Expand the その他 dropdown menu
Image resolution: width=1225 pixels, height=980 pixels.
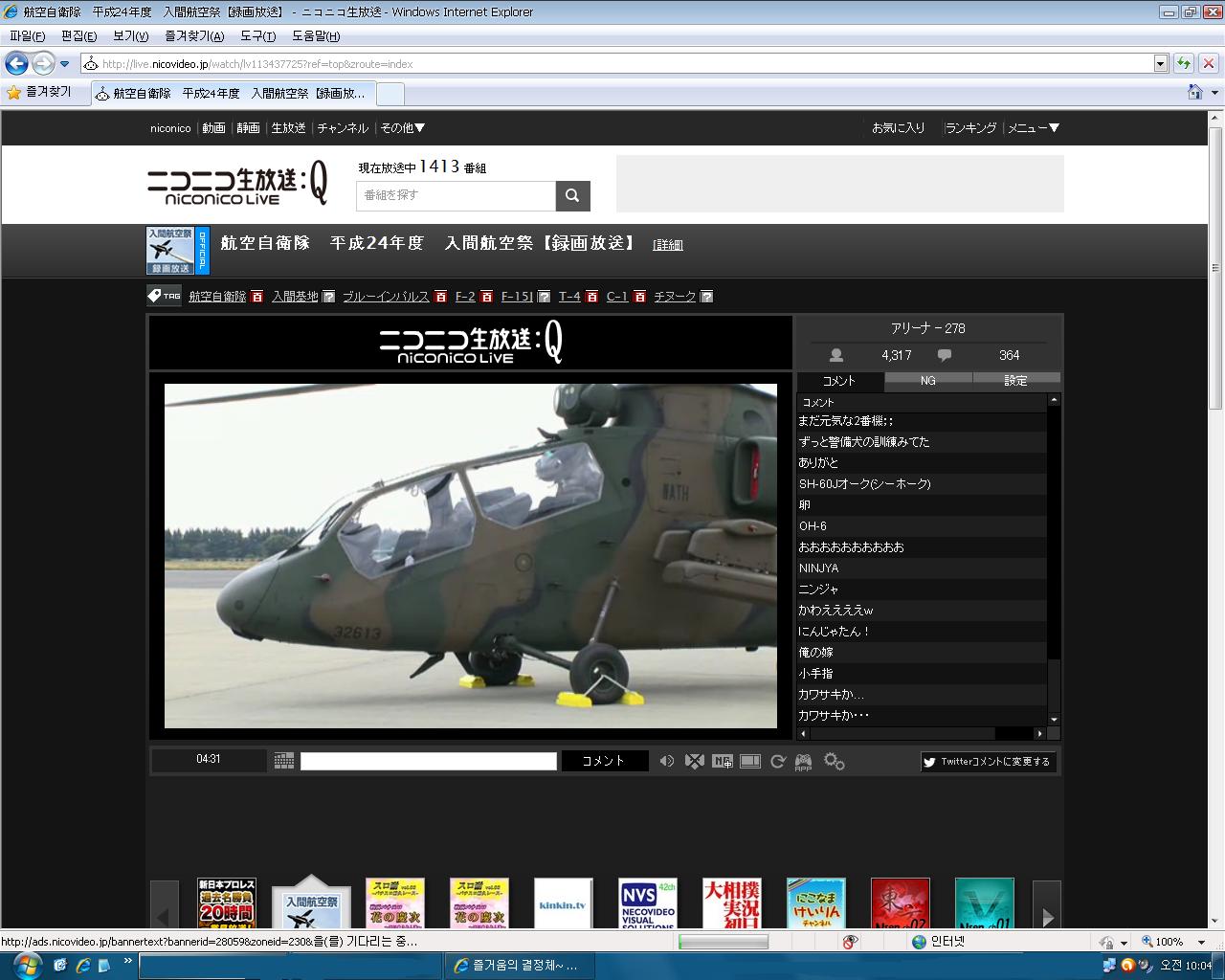click(402, 128)
